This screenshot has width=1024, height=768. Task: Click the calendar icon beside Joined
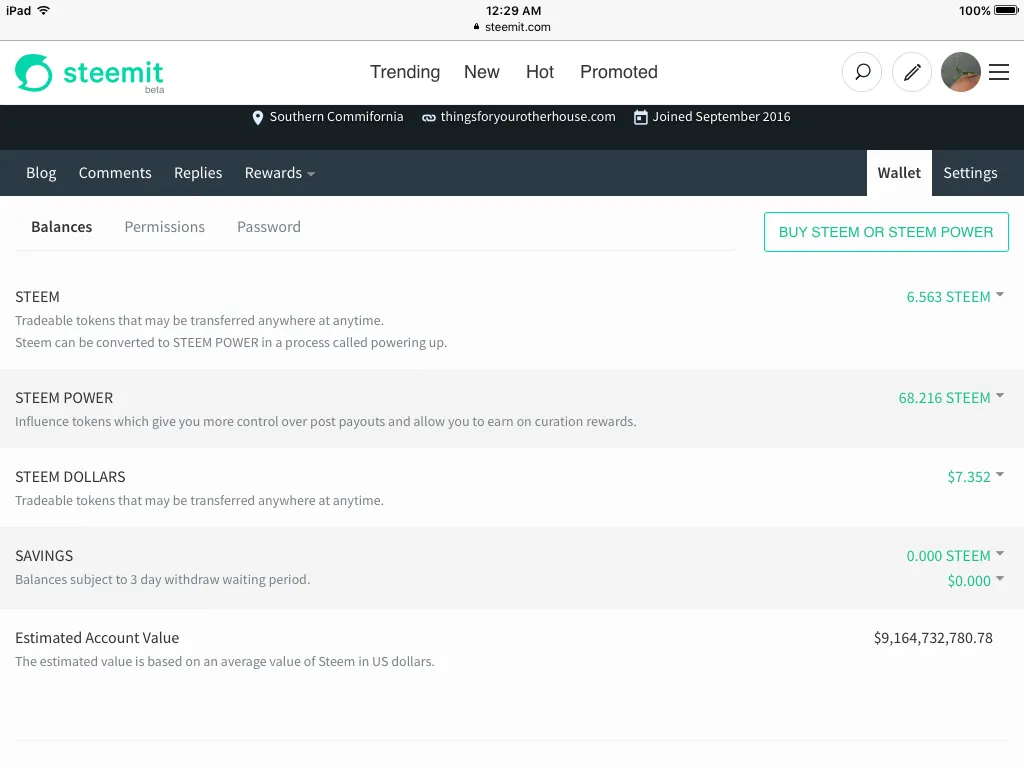click(641, 118)
